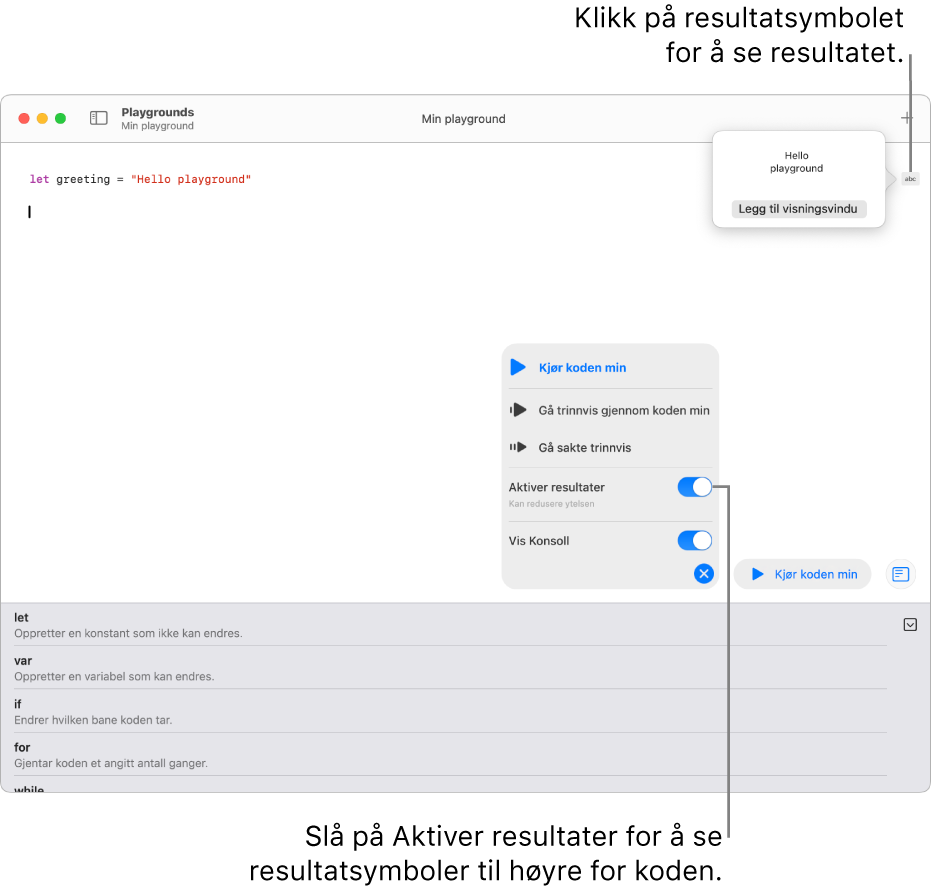Click the "Hello playground" string in code

pyautogui.click(x=191, y=179)
